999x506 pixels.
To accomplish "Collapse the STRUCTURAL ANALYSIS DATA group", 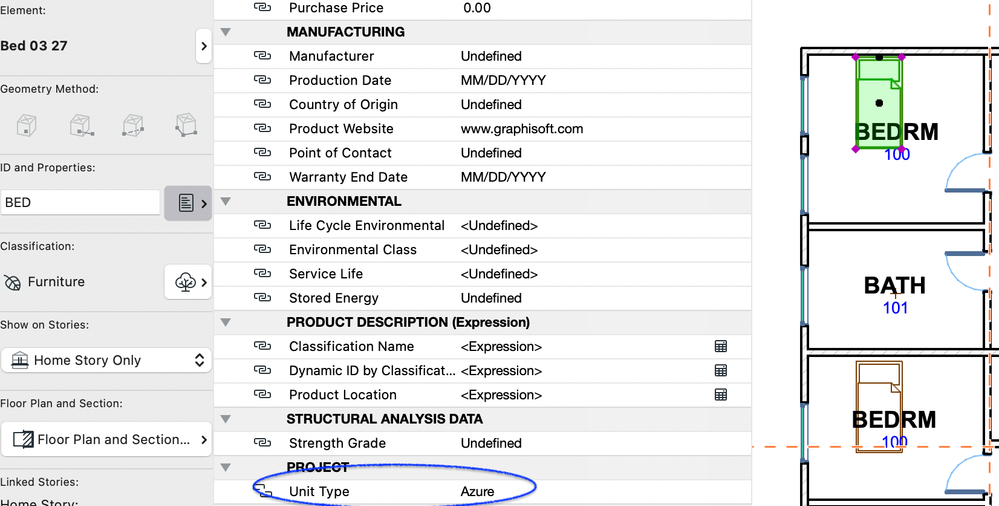I will point(226,419).
